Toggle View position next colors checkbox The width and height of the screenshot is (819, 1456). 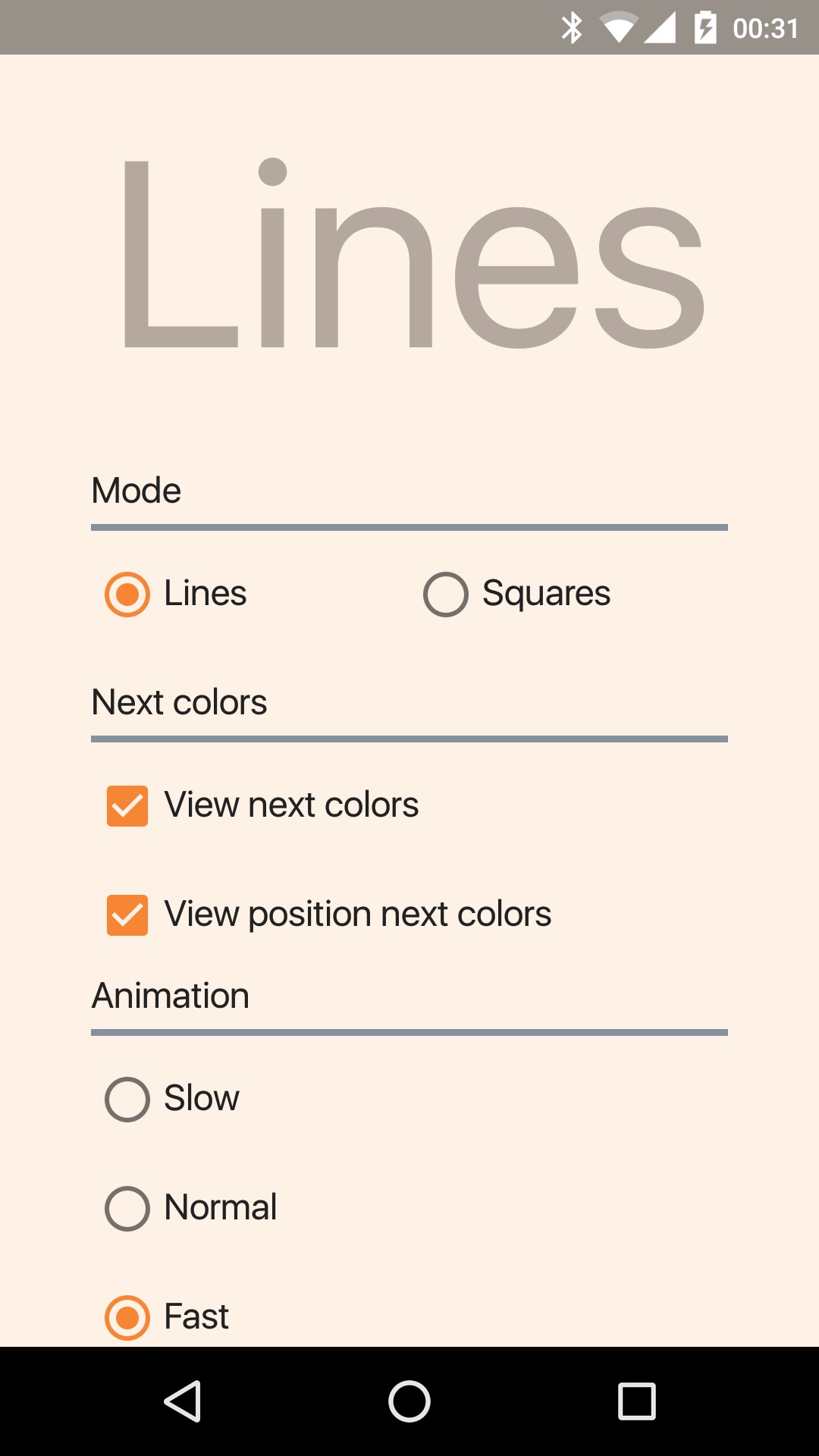point(127,915)
